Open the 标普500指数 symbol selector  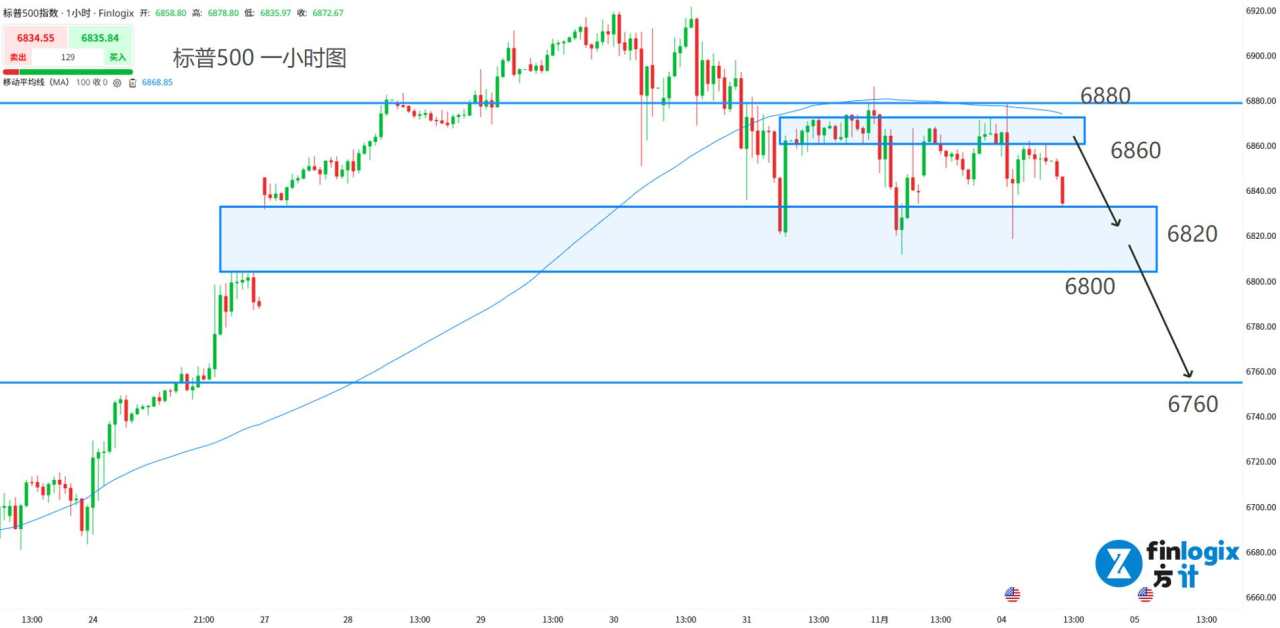[28, 12]
